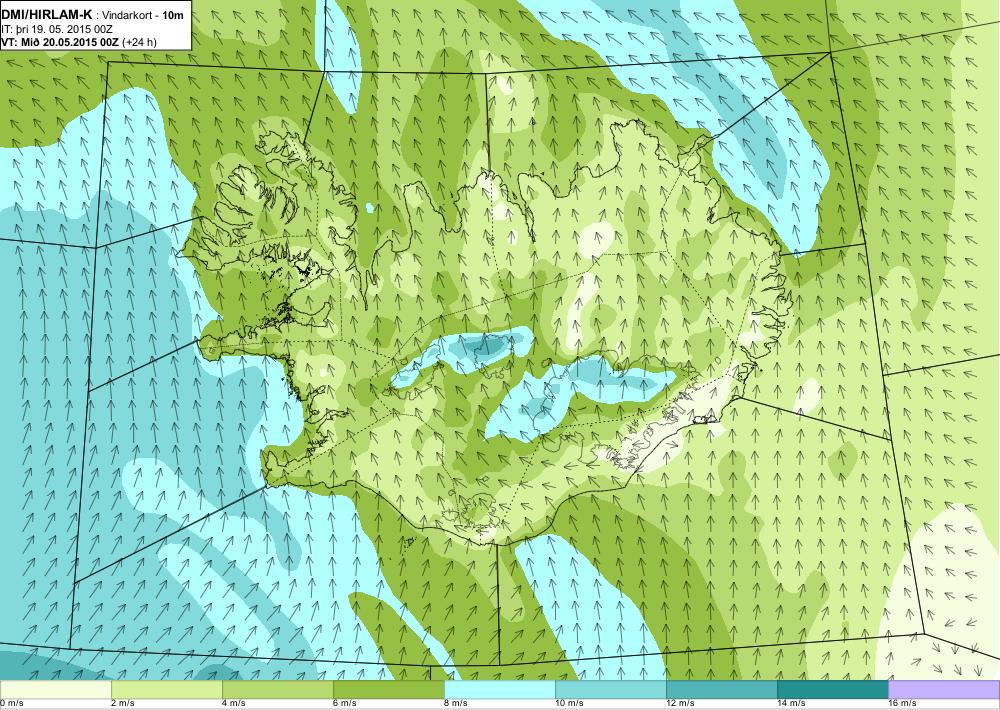Click the '12 m/s' legend label
1000x710 pixels.
click(680, 704)
